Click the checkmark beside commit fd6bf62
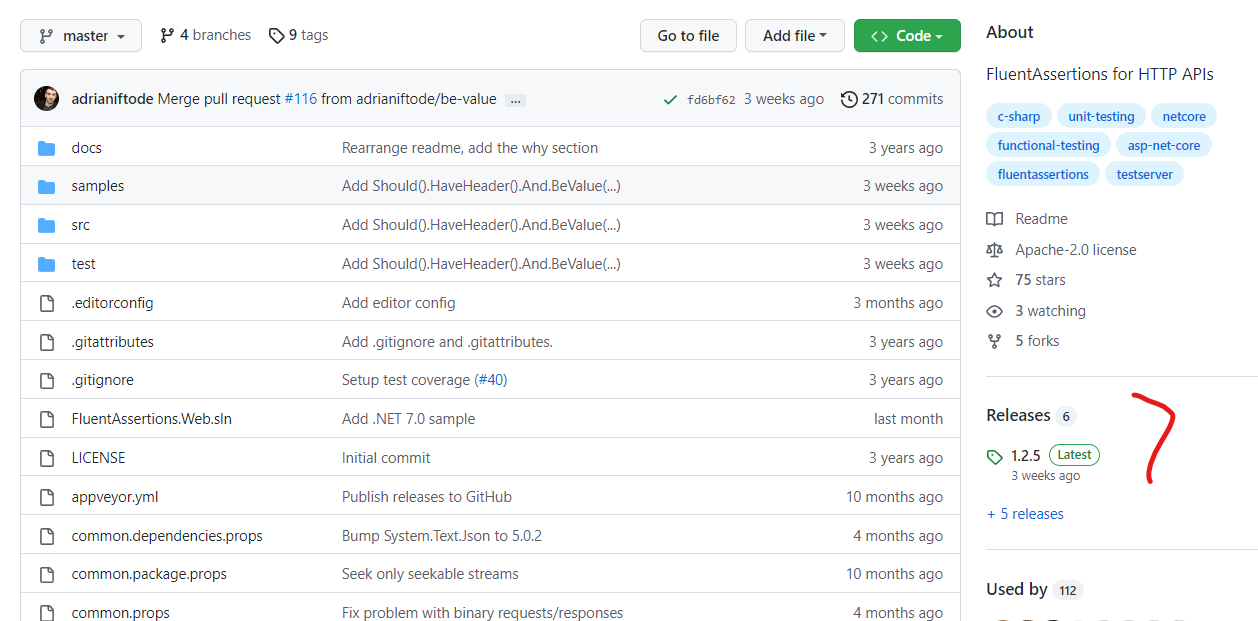This screenshot has height=621, width=1258. pos(671,99)
